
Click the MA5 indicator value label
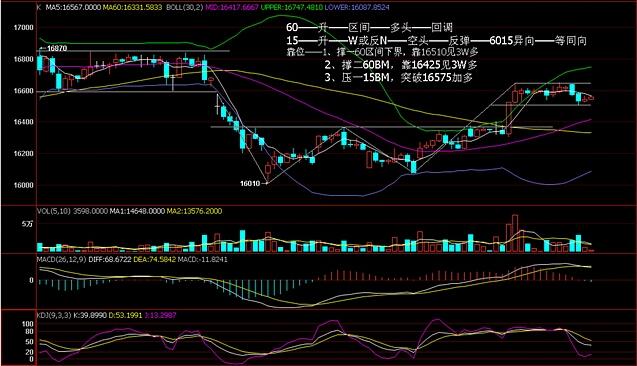point(73,7)
